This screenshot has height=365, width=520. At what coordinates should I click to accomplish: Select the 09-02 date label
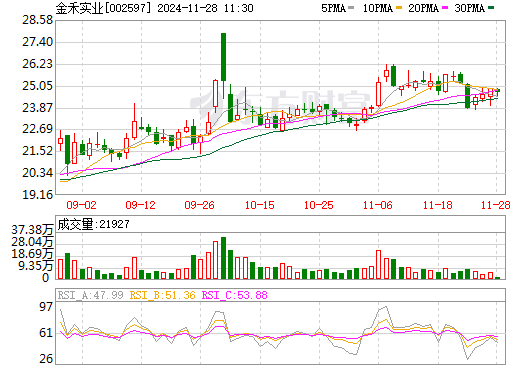point(81,205)
